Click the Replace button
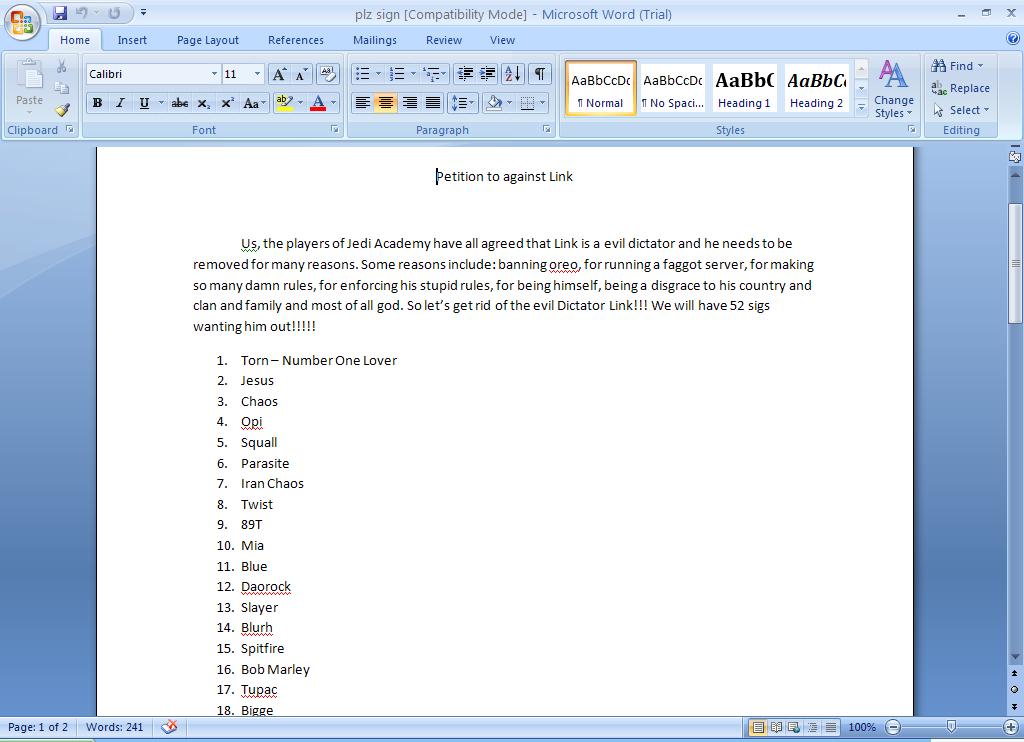 click(x=960, y=88)
